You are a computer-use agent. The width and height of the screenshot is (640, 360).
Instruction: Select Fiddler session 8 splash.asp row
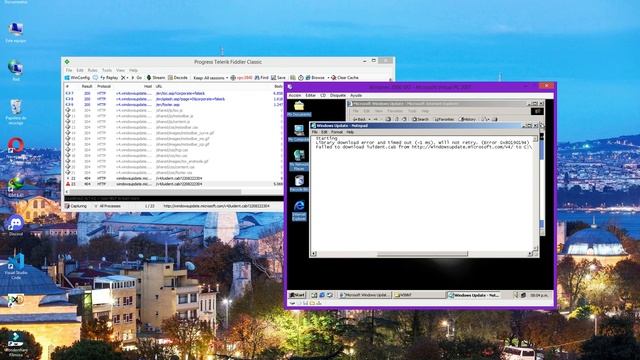pyautogui.click(x=173, y=99)
